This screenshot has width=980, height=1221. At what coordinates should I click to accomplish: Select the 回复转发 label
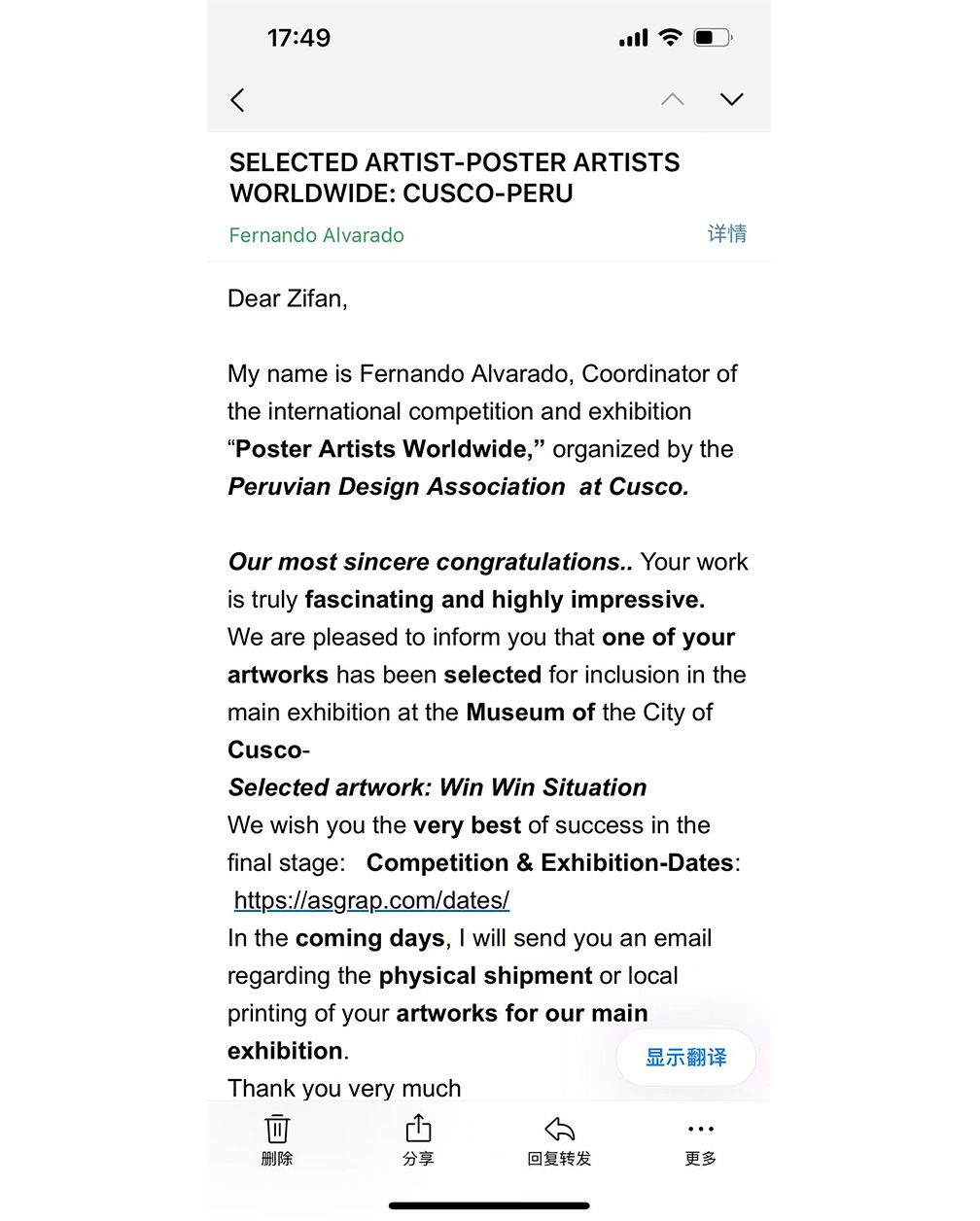[x=559, y=1159]
